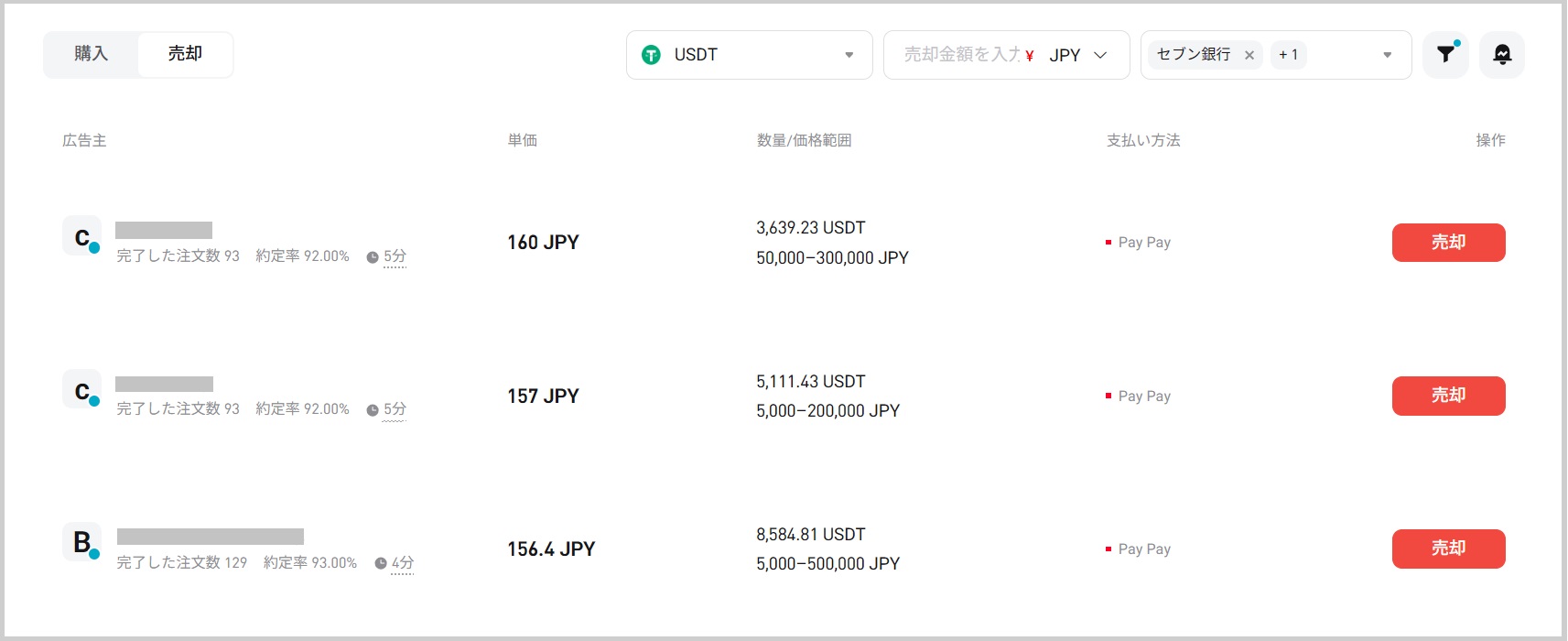Expand the USDT coin dropdown
This screenshot has width=1568, height=641.
(x=849, y=55)
